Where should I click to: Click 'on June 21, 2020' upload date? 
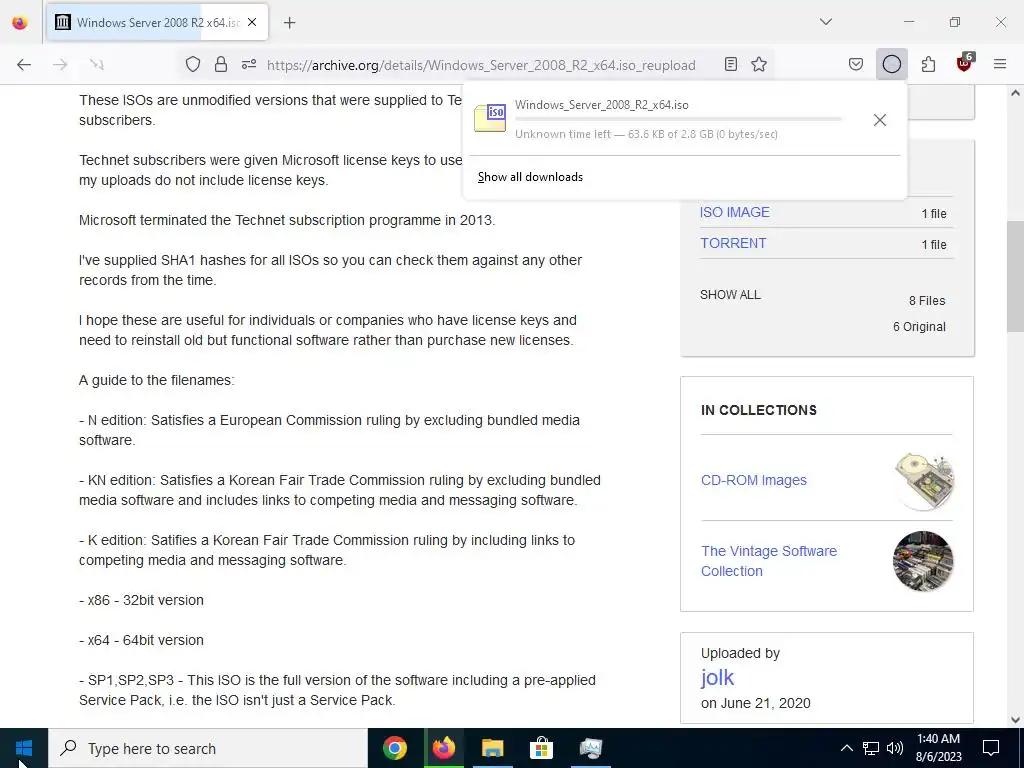756,703
